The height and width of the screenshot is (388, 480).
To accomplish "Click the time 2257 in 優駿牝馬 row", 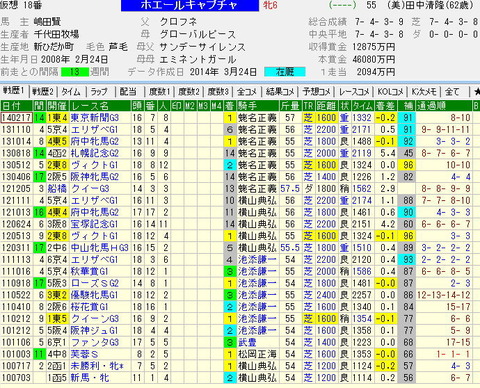I will pyautogui.click(x=362, y=295).
